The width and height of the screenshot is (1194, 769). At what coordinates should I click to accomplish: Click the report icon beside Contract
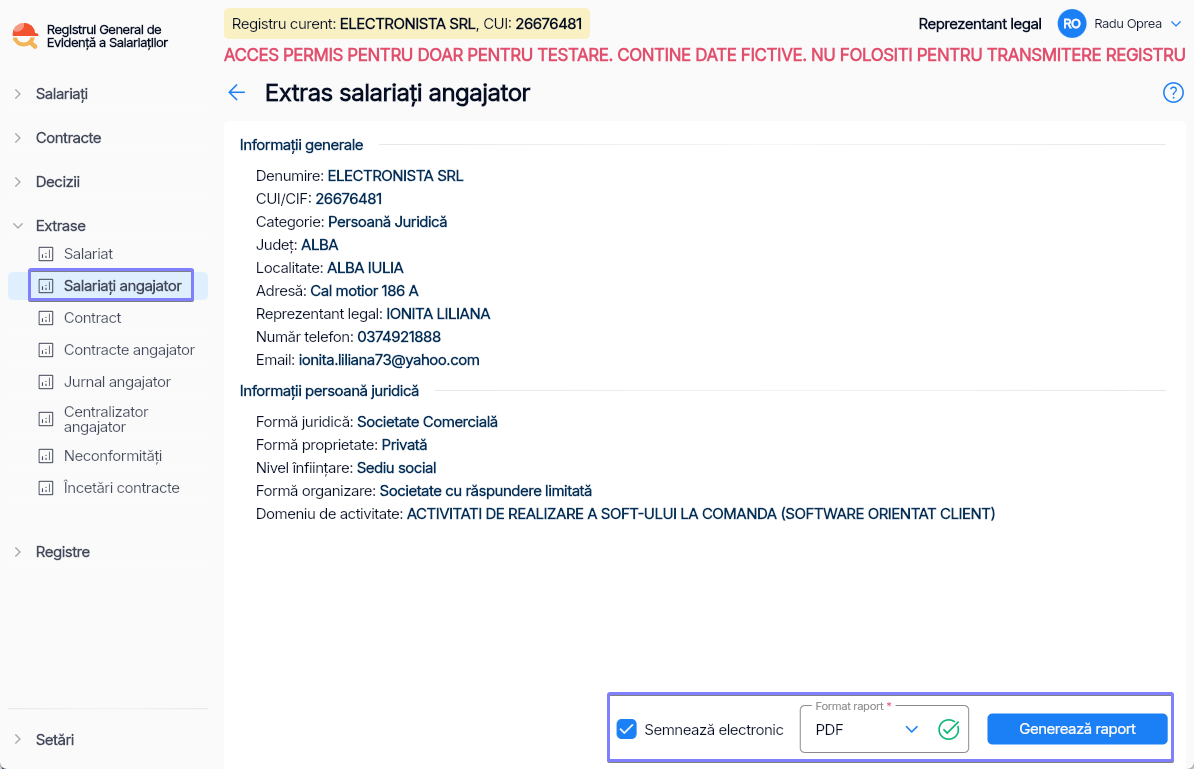(x=46, y=318)
